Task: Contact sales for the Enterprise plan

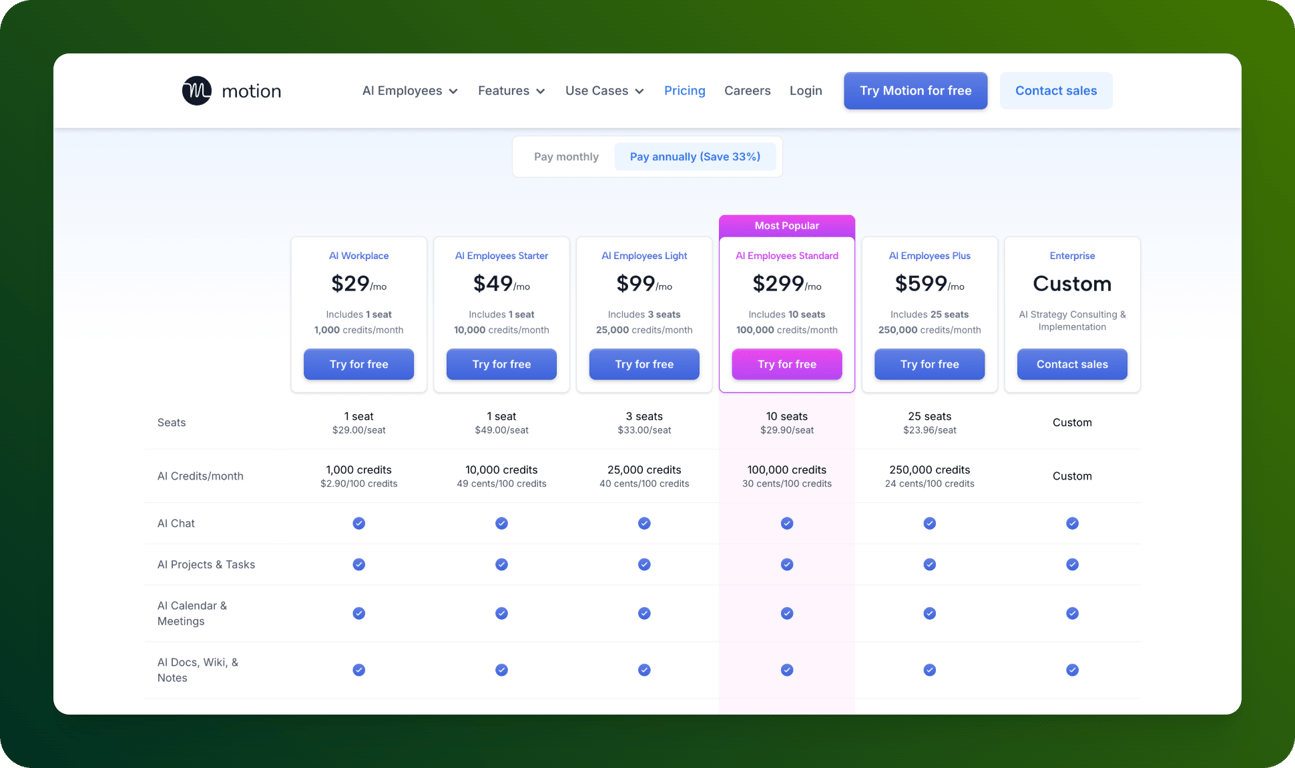Action: point(1072,364)
